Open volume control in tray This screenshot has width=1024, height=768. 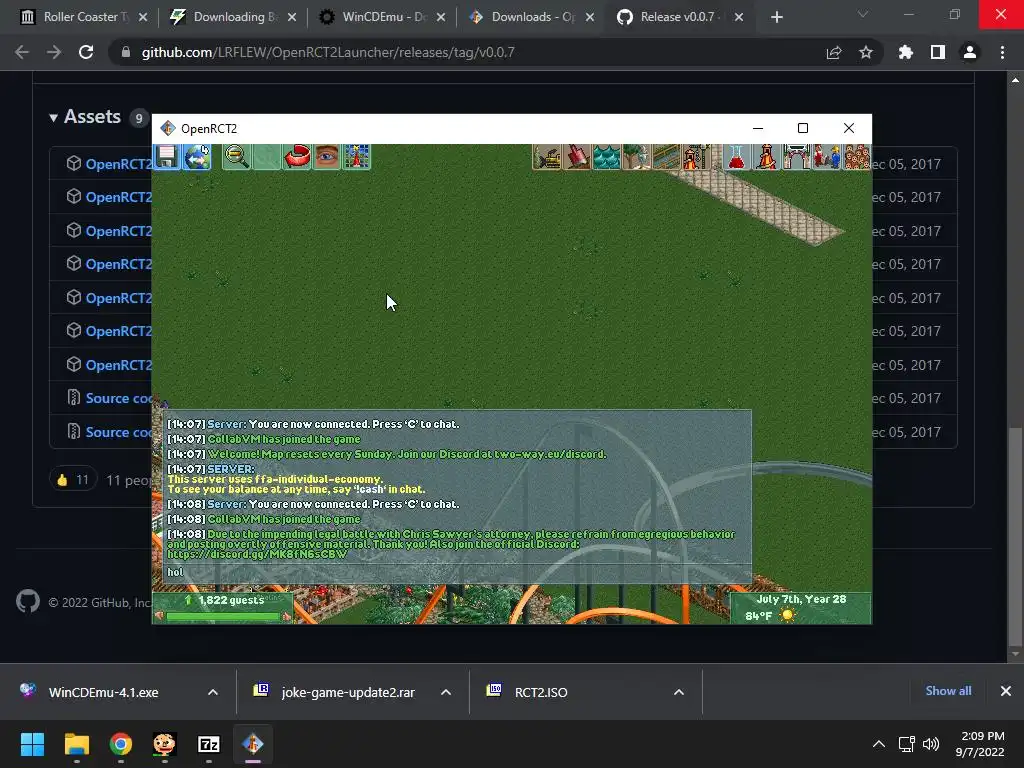coord(931,744)
